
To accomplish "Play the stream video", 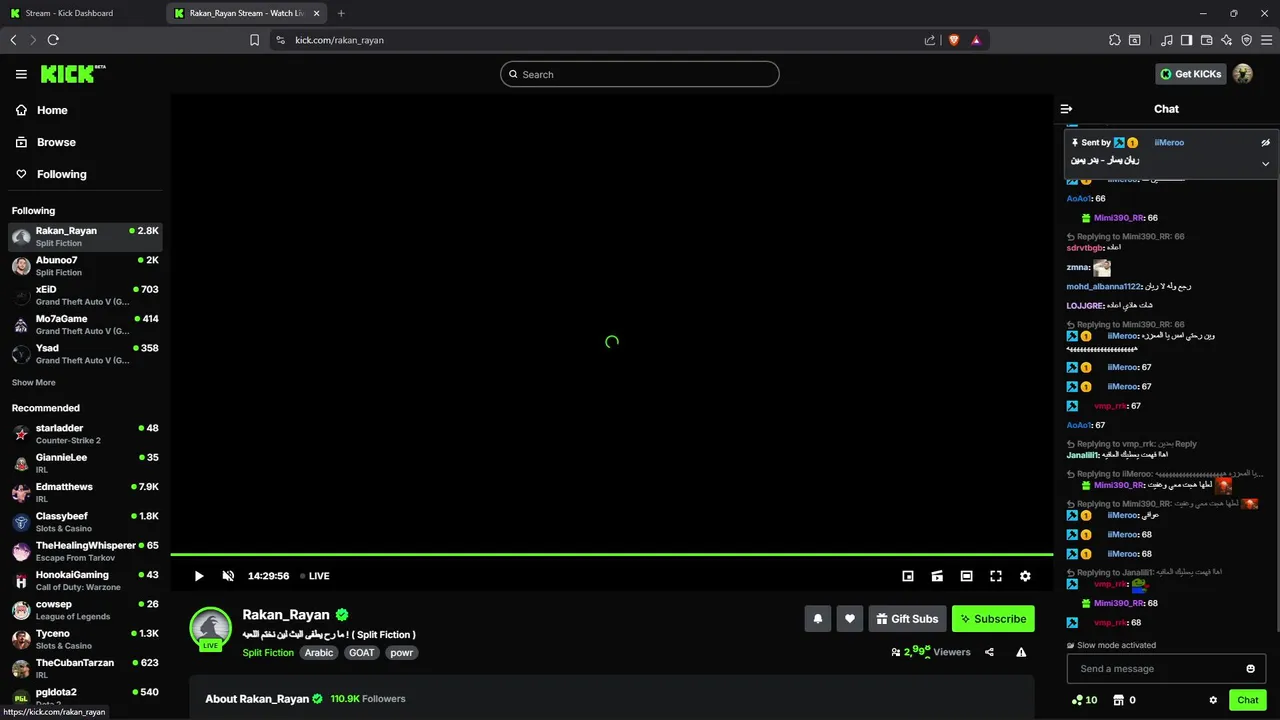I will (199, 576).
